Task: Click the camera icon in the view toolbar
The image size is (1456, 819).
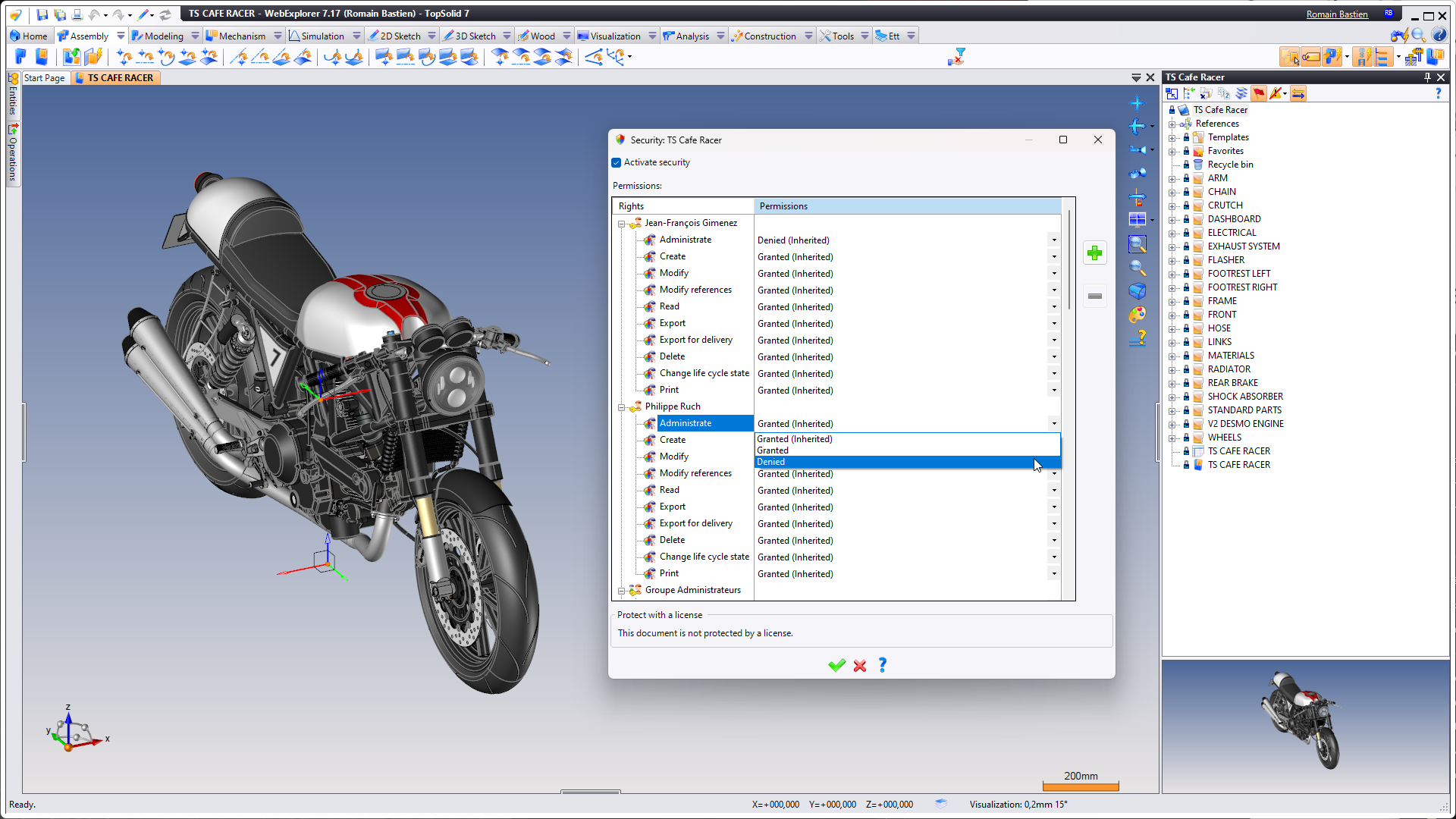Action: coord(1137,174)
